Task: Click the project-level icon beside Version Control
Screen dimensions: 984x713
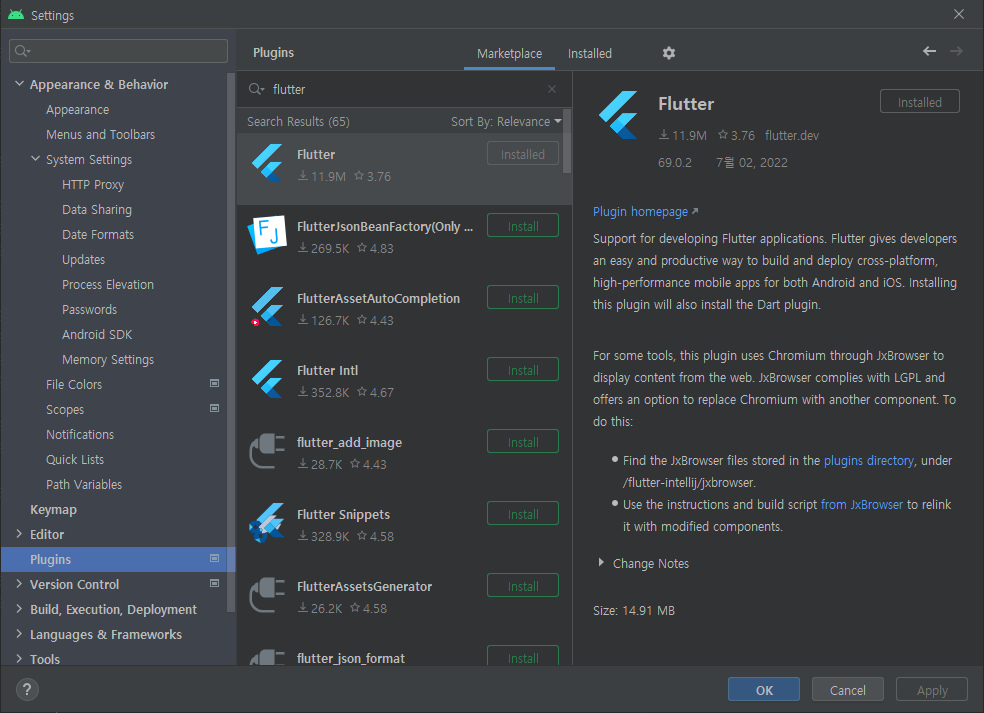Action: click(x=214, y=584)
